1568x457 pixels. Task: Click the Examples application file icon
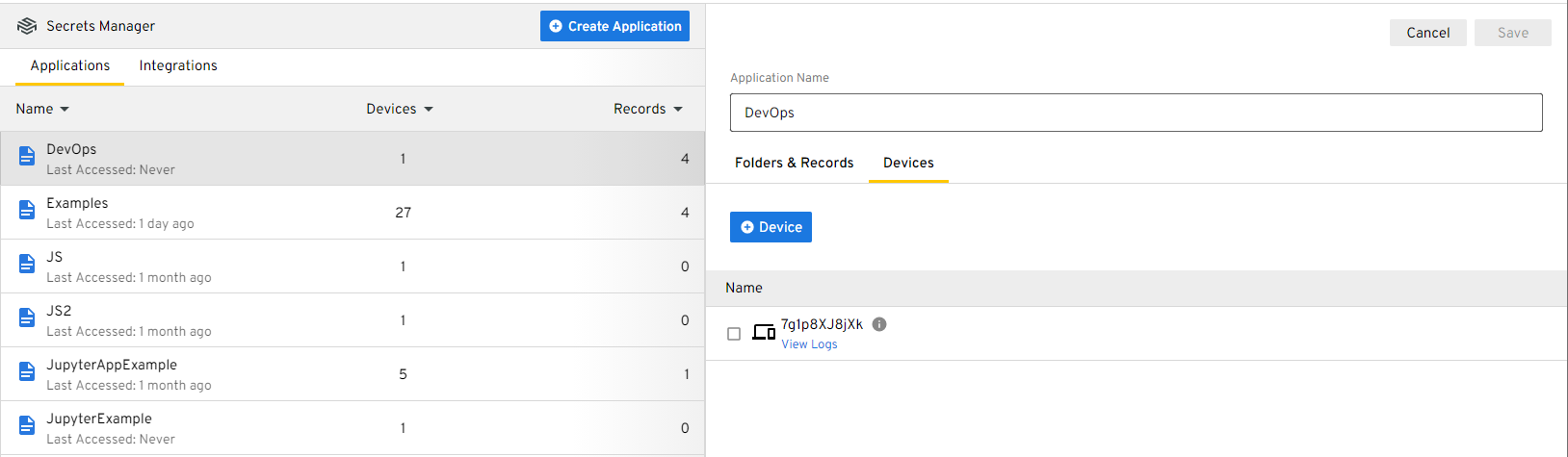[x=27, y=210]
